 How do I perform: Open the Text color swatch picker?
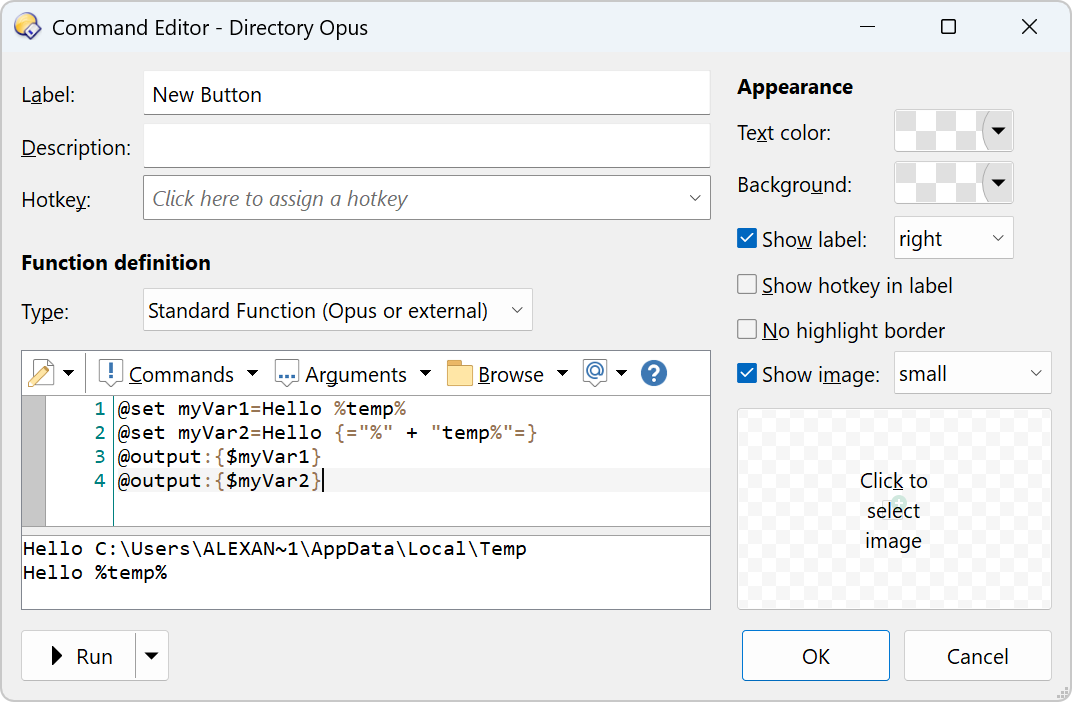[954, 131]
